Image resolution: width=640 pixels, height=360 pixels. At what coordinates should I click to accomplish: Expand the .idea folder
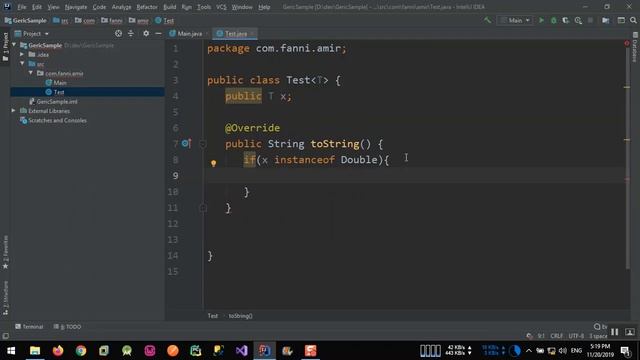tap(22, 54)
